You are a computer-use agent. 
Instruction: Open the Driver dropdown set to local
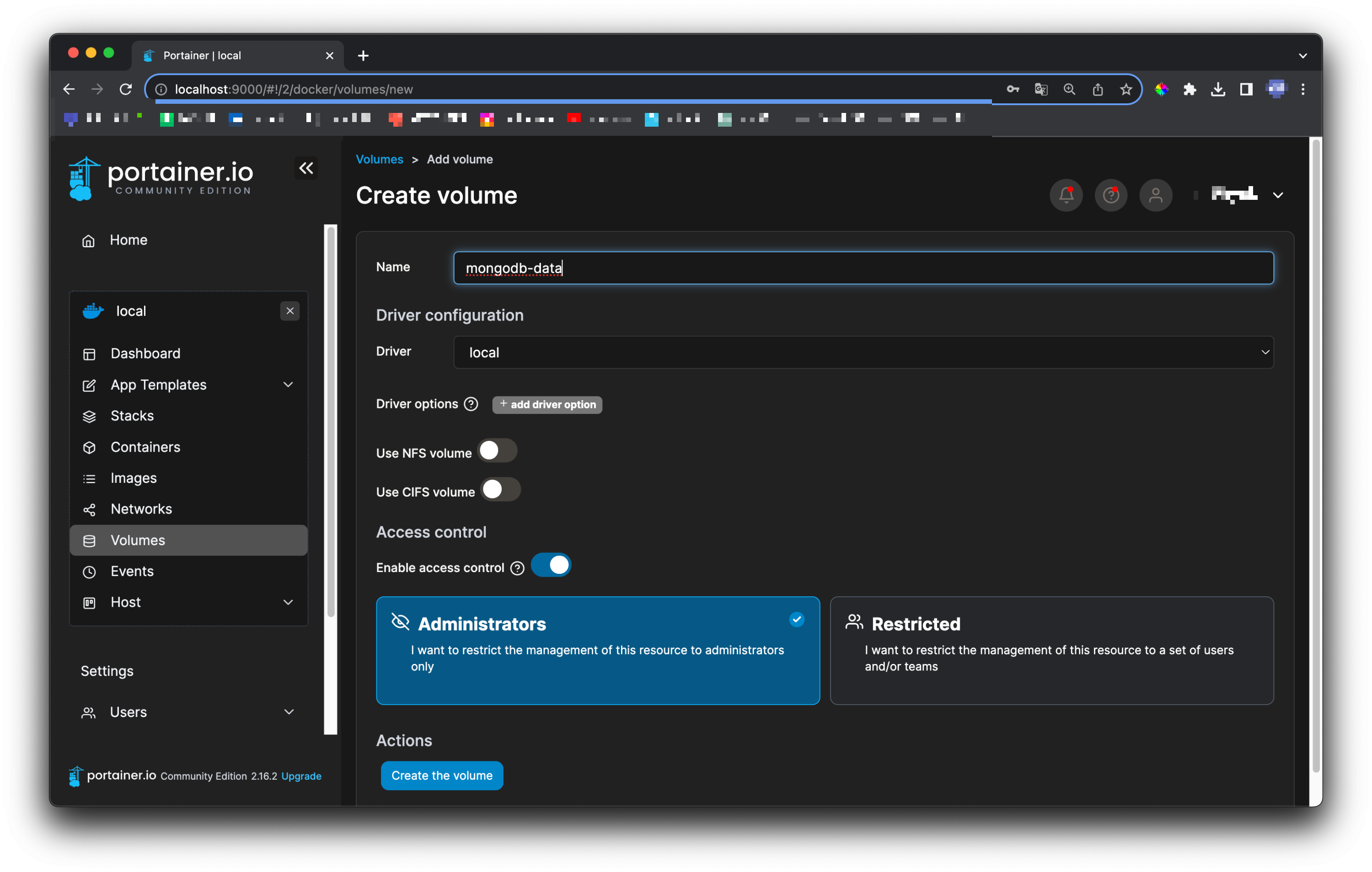(x=863, y=353)
